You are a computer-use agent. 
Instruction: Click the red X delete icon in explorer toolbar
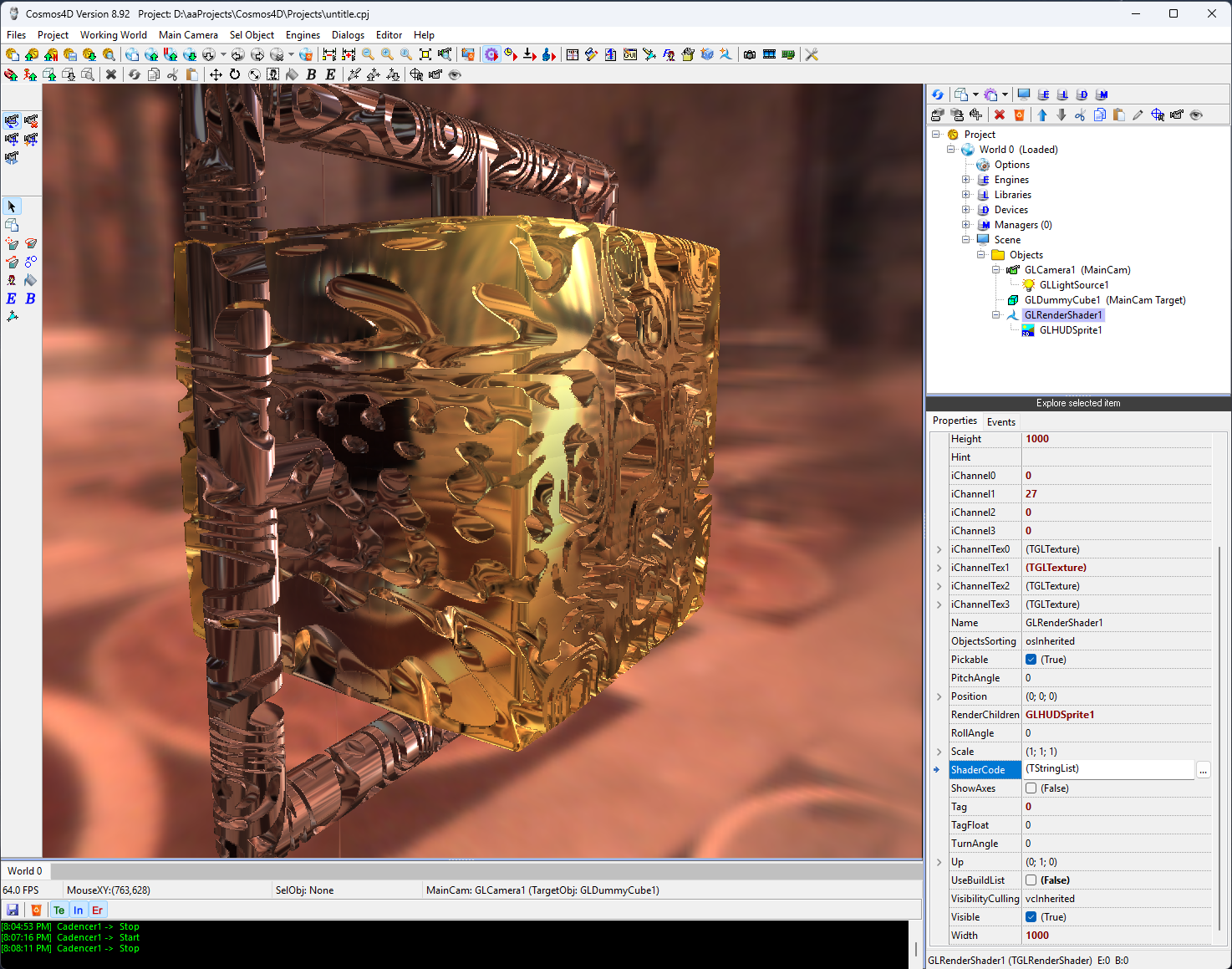point(1000,115)
